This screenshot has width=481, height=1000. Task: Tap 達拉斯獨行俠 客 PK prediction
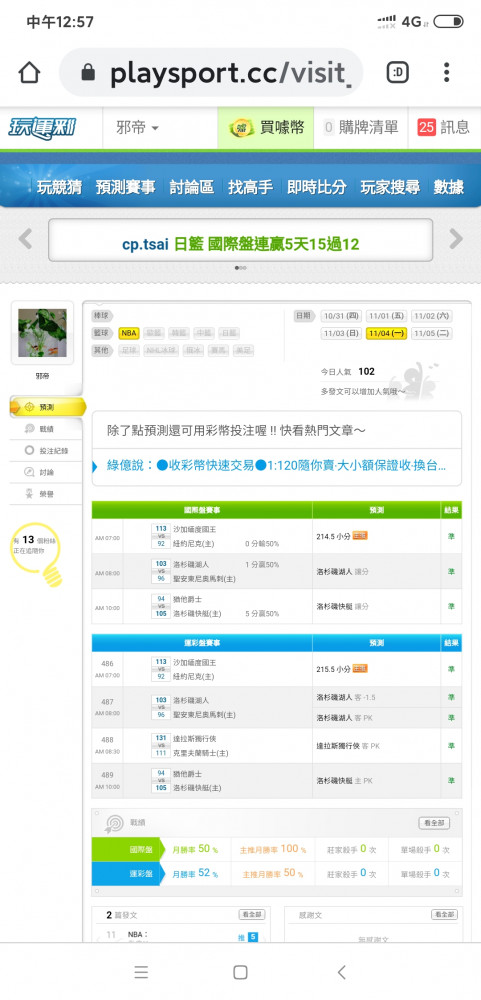pos(348,746)
